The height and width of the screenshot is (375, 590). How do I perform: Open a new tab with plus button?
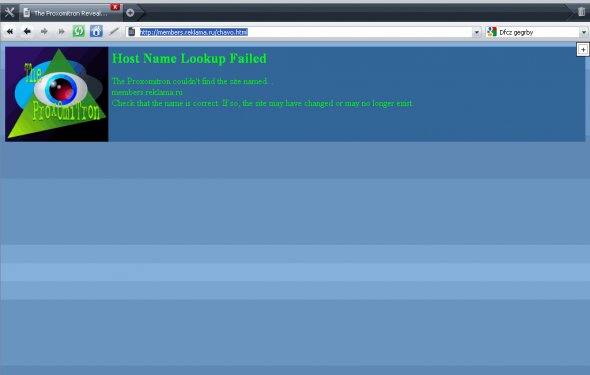click(130, 13)
